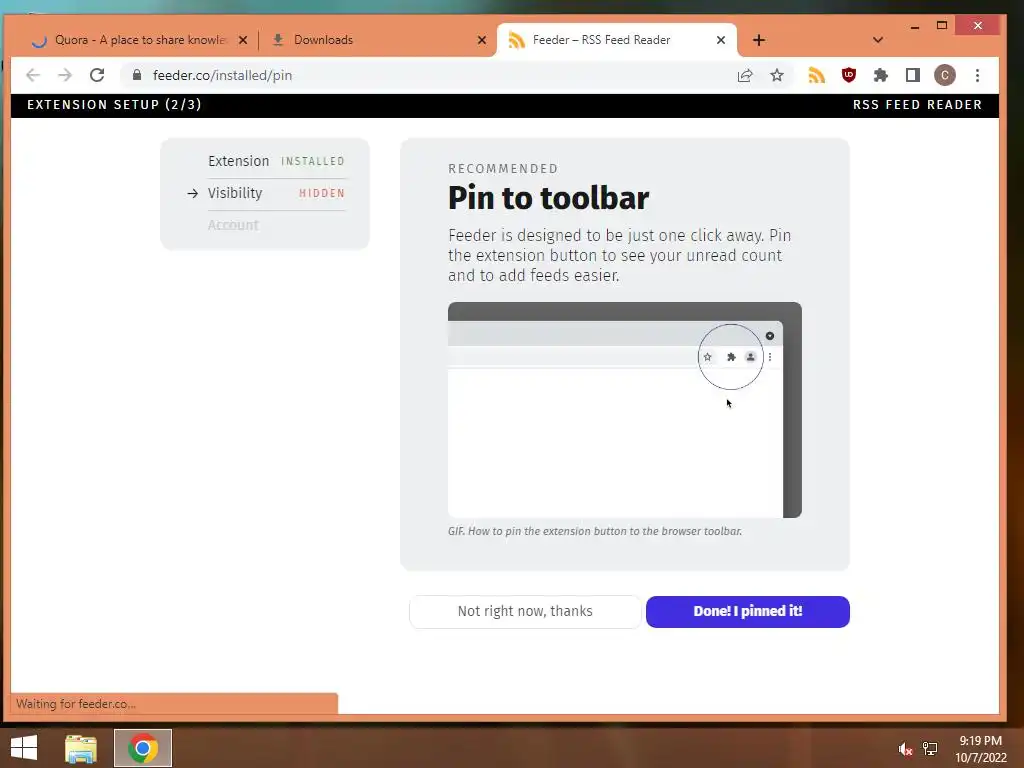1024x768 pixels.
Task: Click the pin-to-toolbar GIF preview
Action: pos(624,409)
